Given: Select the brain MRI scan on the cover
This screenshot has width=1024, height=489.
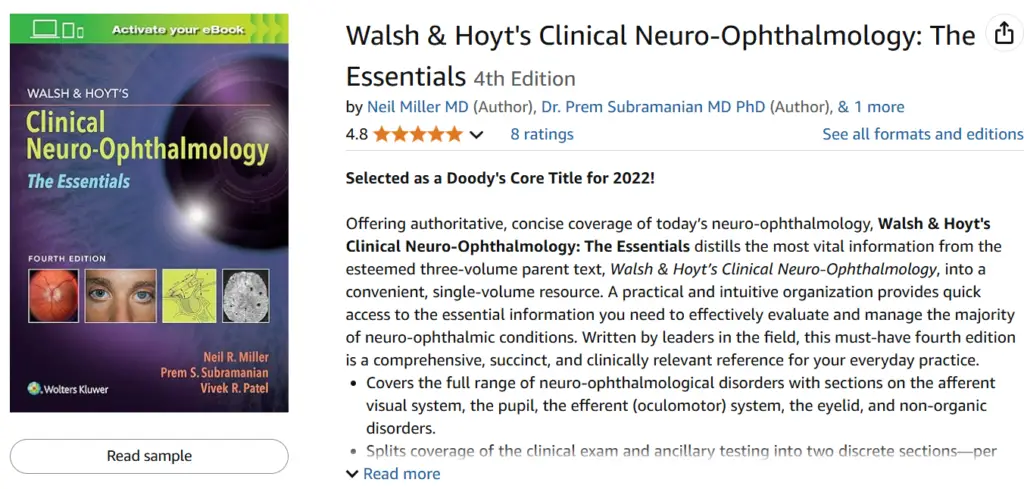Looking at the screenshot, I should [245, 295].
